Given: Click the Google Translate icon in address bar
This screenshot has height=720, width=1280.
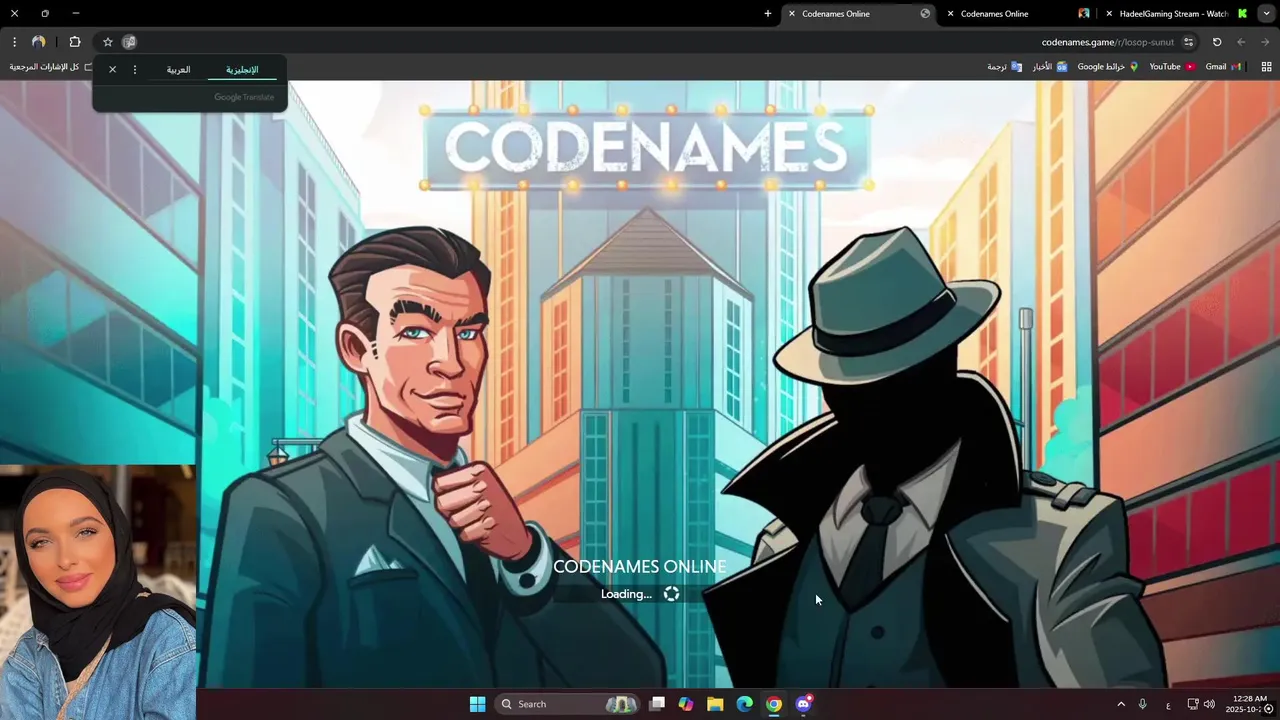Looking at the screenshot, I should tap(129, 42).
